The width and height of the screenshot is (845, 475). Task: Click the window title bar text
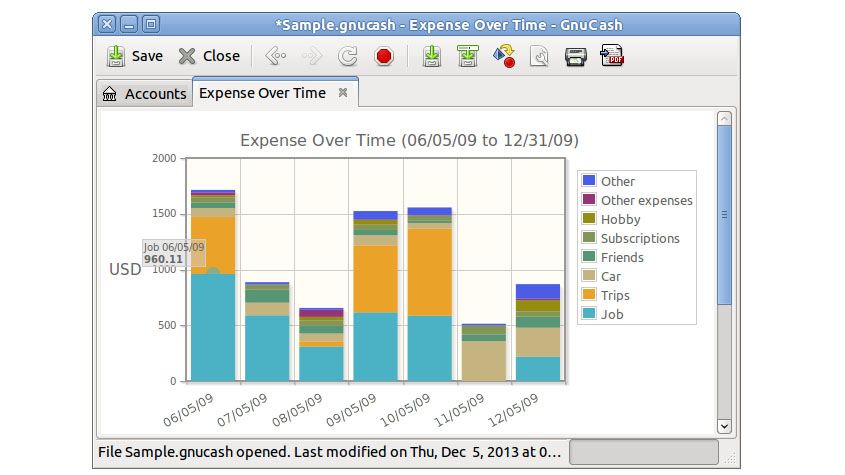coord(449,25)
